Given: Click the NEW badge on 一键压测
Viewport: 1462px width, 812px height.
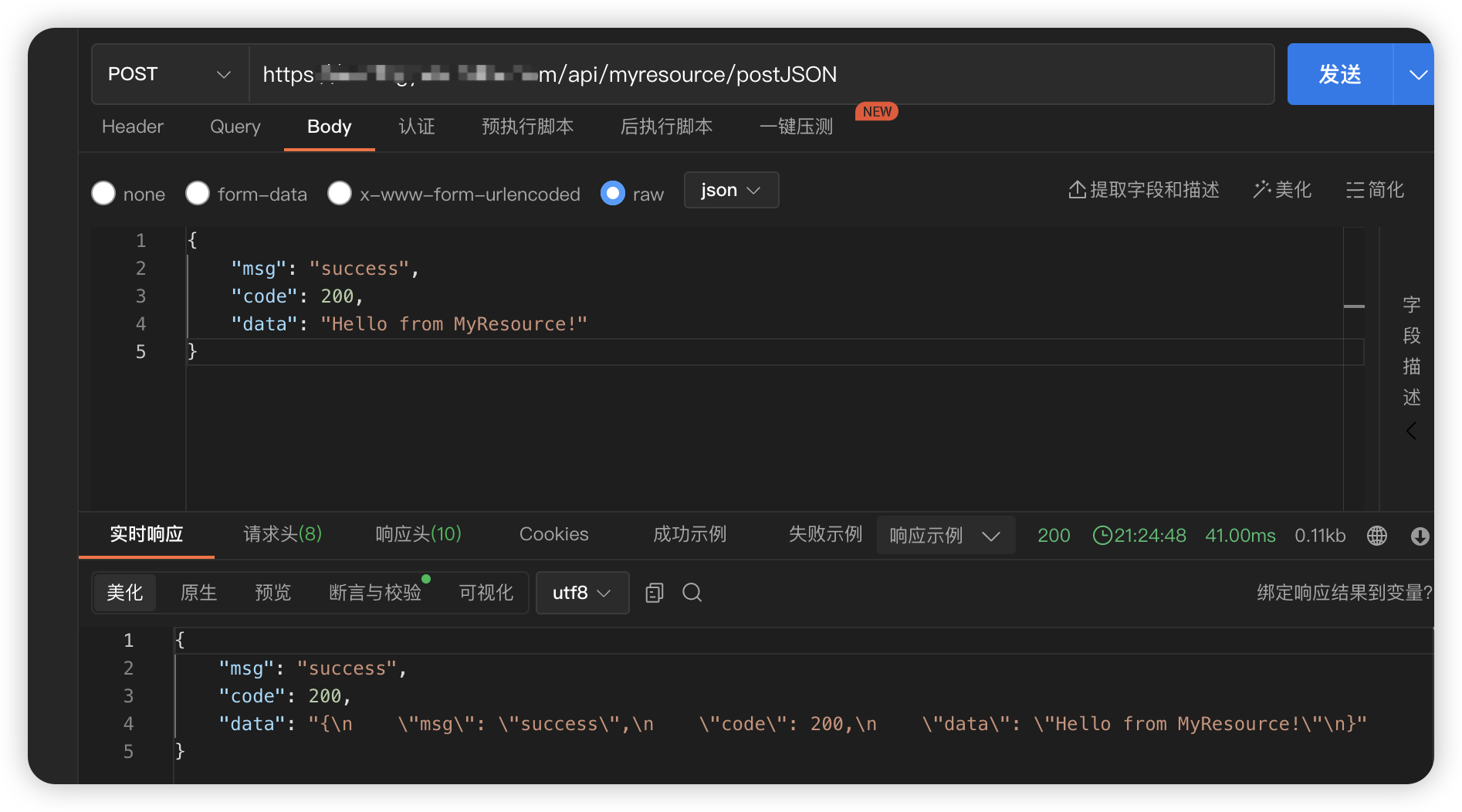Looking at the screenshot, I should tap(877, 112).
